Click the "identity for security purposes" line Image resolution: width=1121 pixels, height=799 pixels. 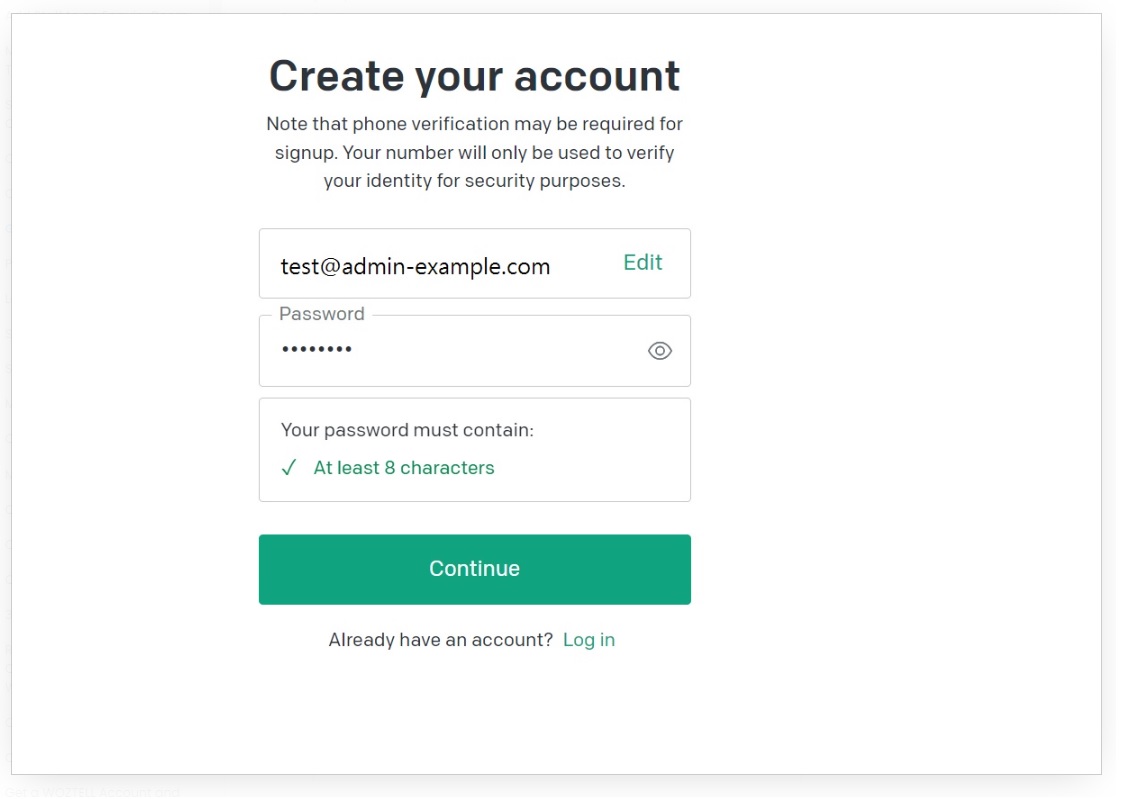pyautogui.click(x=474, y=182)
